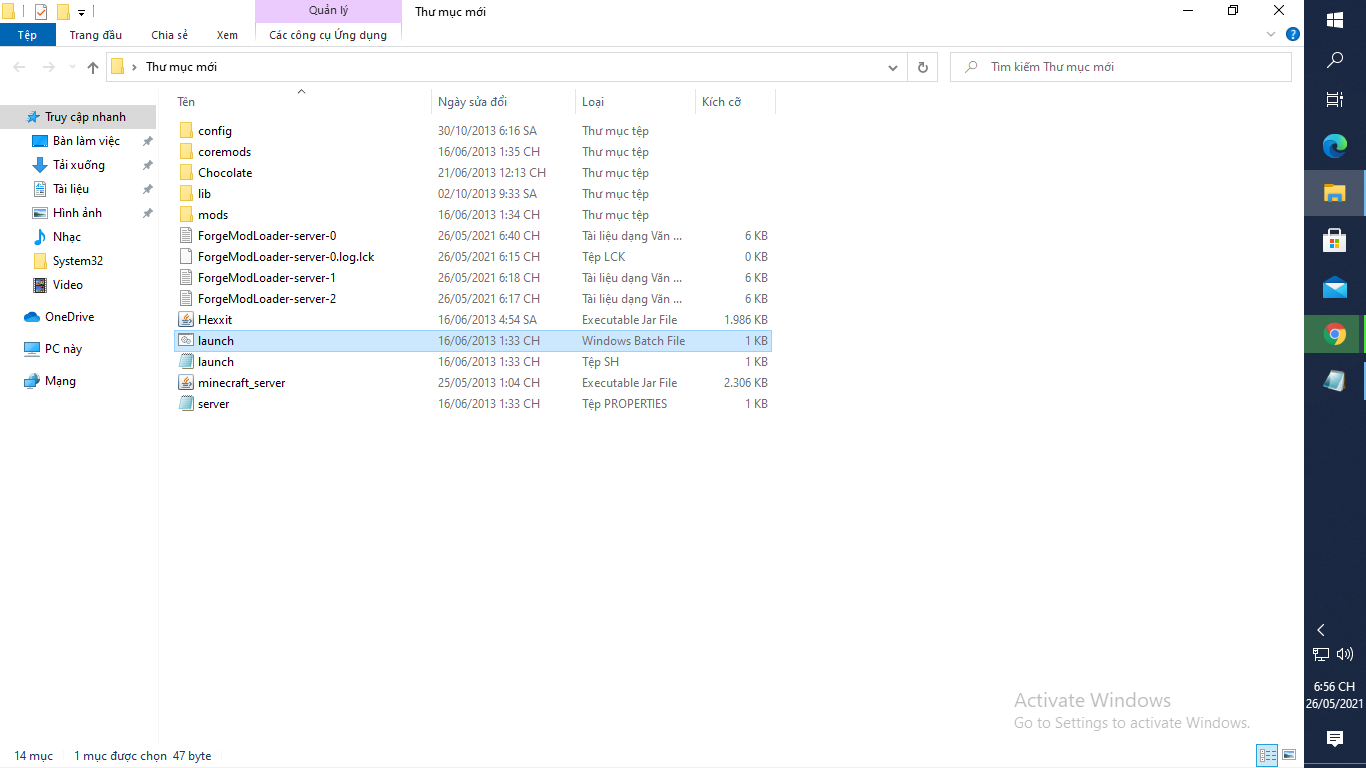Switch to the Chia sẻ tab
The image size is (1366, 768).
tap(170, 35)
